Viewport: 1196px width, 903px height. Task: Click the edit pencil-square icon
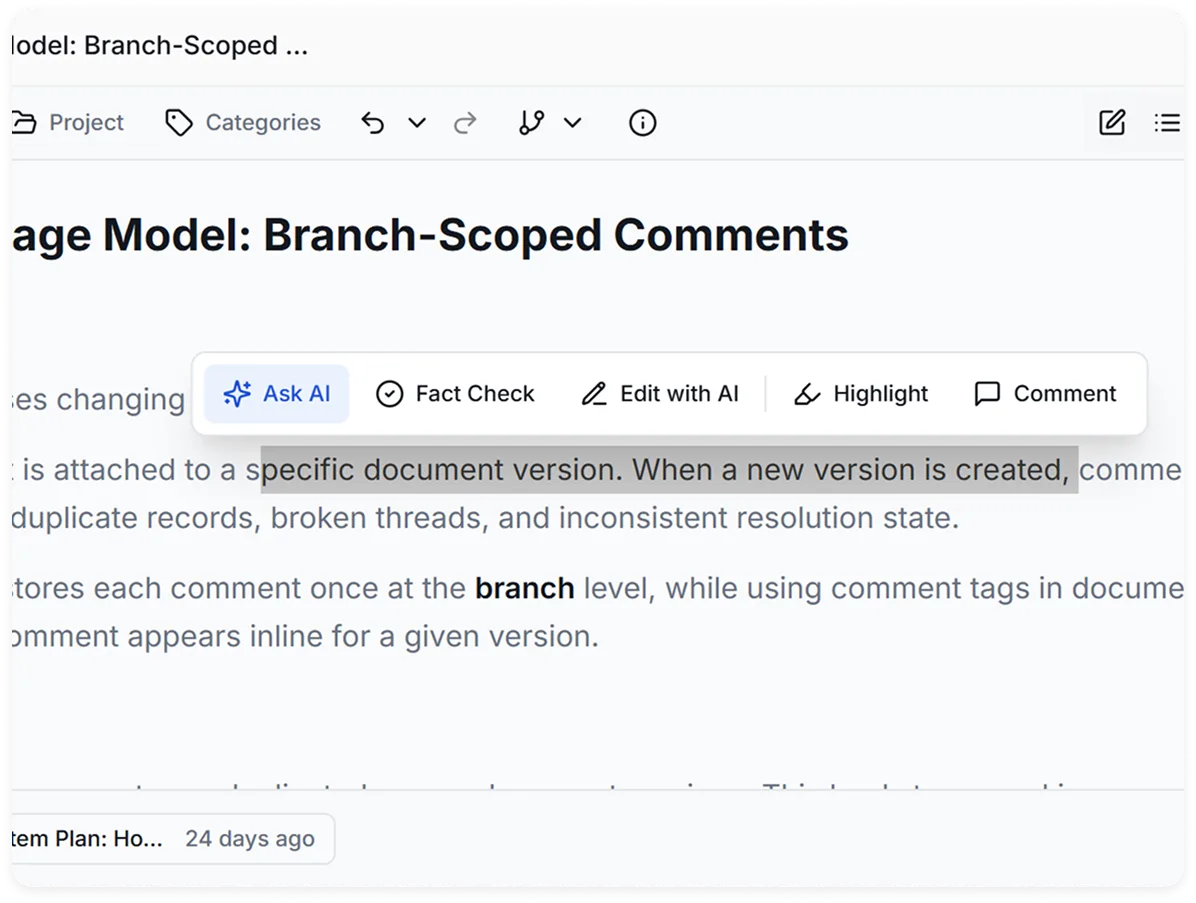coord(1111,123)
